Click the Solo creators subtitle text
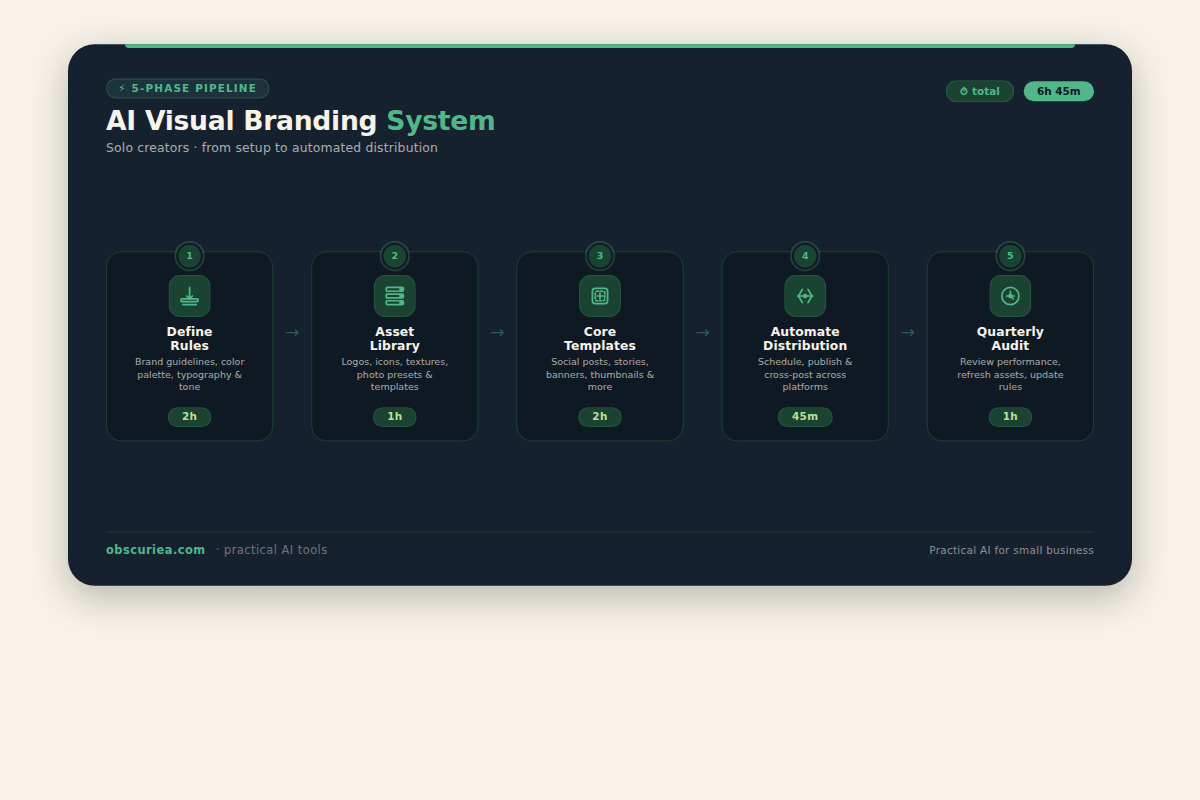The image size is (1200, 800). click(272, 148)
